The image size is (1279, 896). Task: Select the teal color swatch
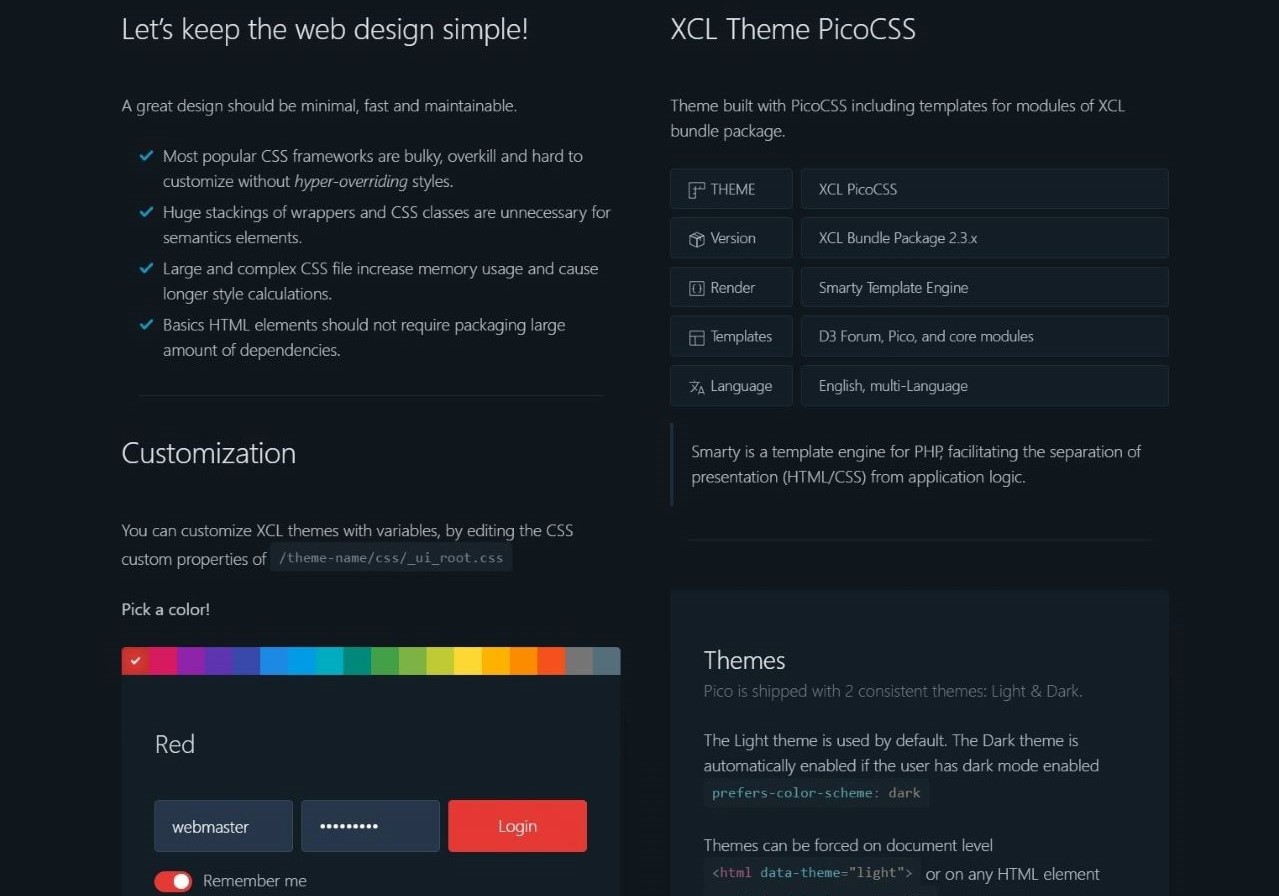coord(357,661)
